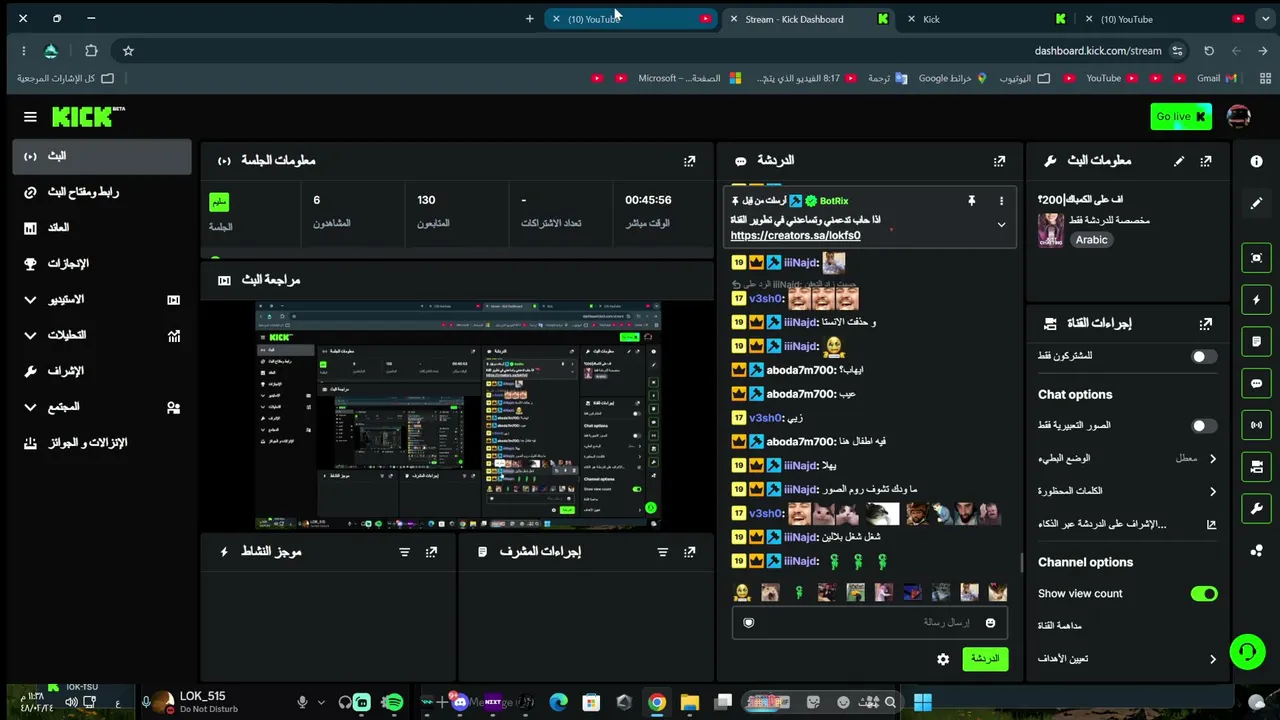Pop out the موجز النشاط panel

[x=431, y=552]
